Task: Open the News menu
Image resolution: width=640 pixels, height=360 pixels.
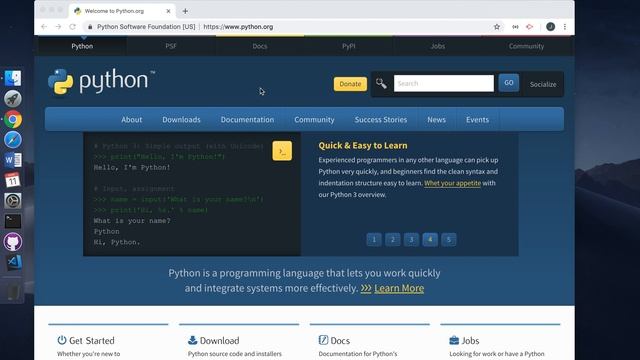Action: [x=436, y=120]
